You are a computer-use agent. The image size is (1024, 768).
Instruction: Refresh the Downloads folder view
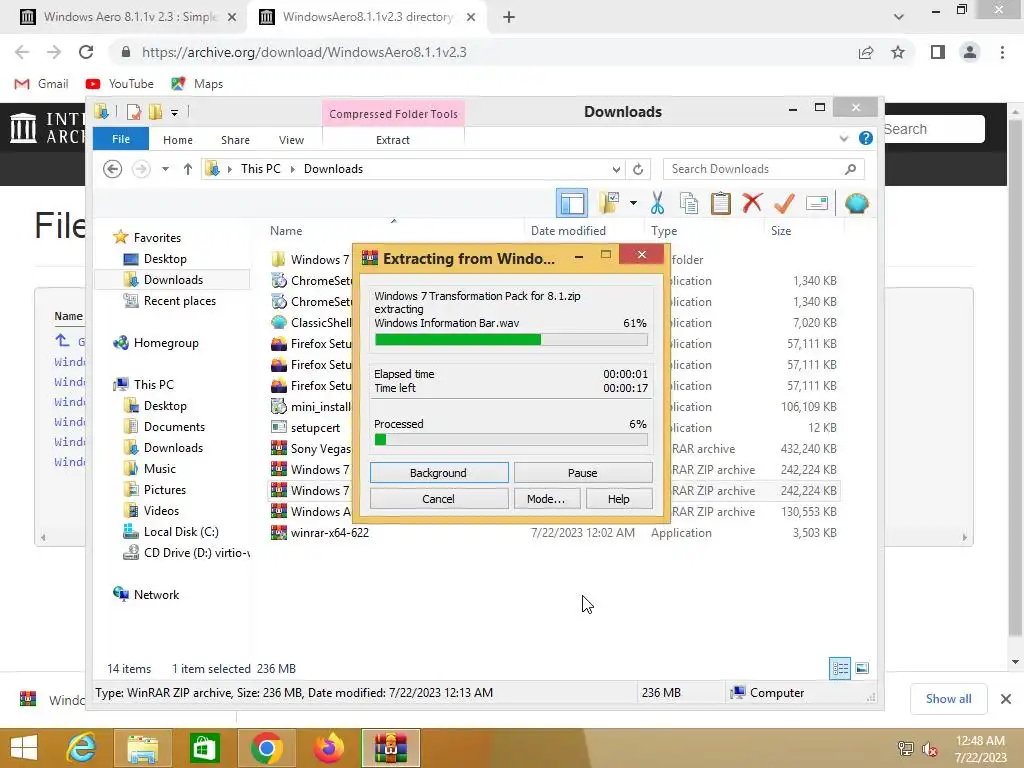click(x=638, y=169)
